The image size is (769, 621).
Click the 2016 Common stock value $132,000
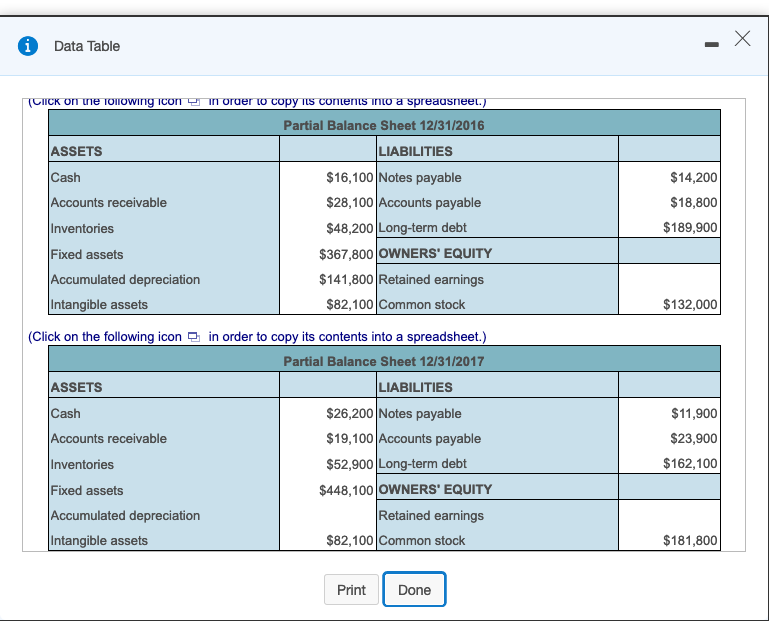(691, 305)
